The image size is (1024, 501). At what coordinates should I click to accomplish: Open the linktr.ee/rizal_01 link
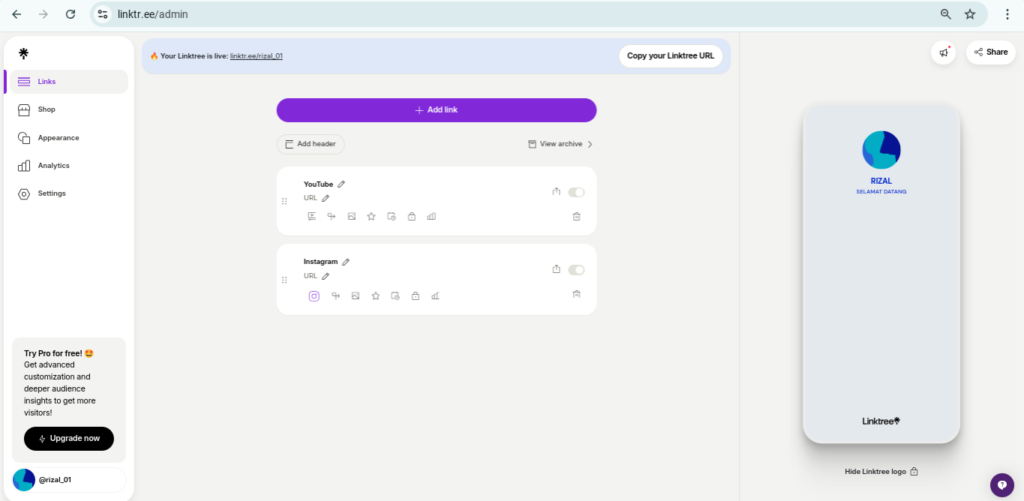point(256,56)
